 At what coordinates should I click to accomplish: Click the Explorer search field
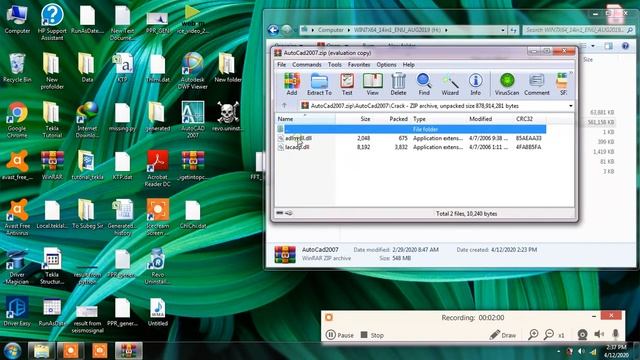[578, 30]
